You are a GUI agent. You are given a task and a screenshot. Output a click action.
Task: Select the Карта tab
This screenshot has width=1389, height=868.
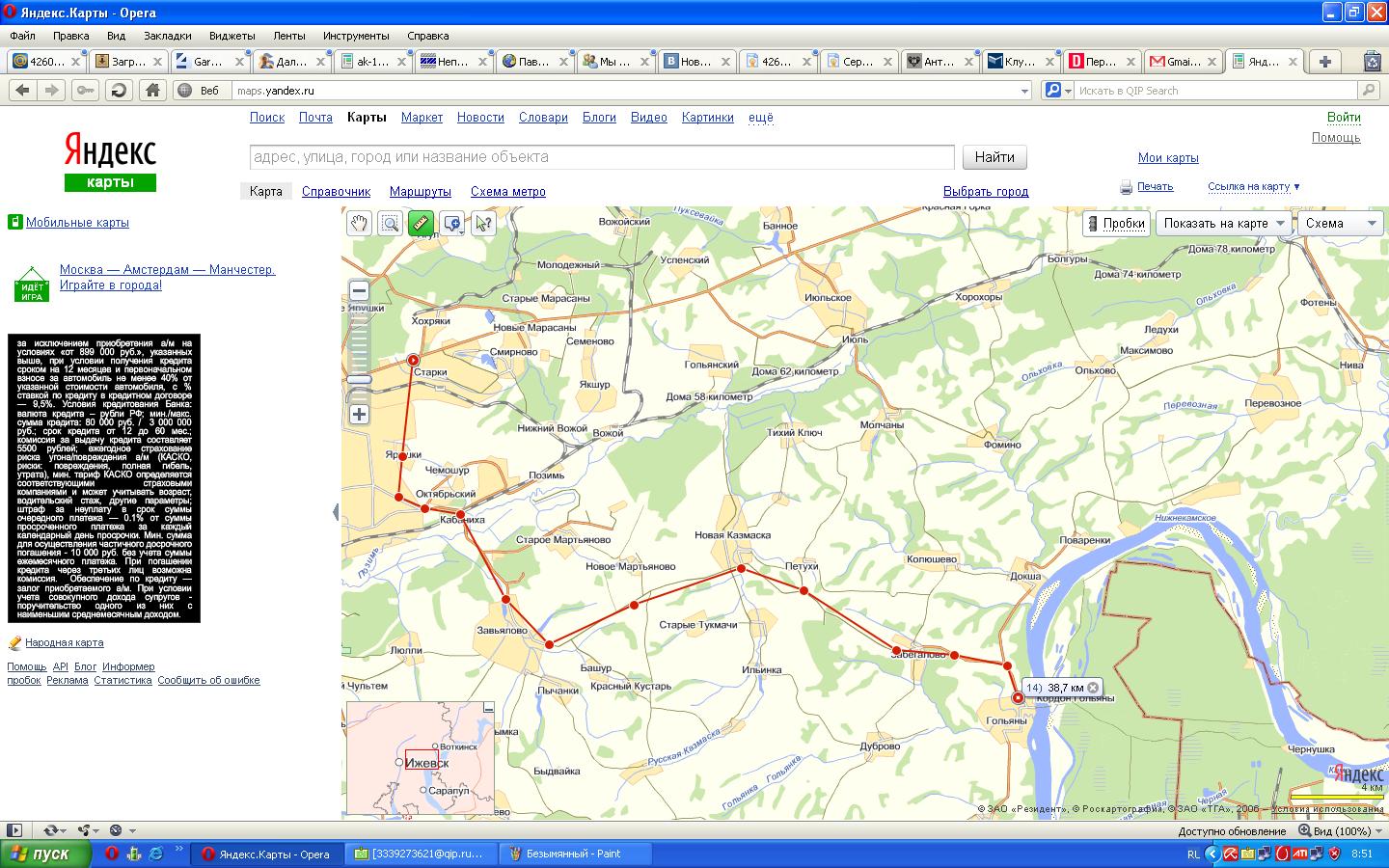(x=265, y=191)
